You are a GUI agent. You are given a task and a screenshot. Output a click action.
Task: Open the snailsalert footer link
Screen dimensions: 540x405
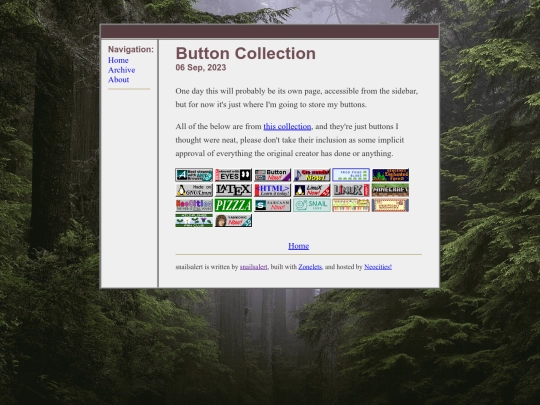pos(253,267)
